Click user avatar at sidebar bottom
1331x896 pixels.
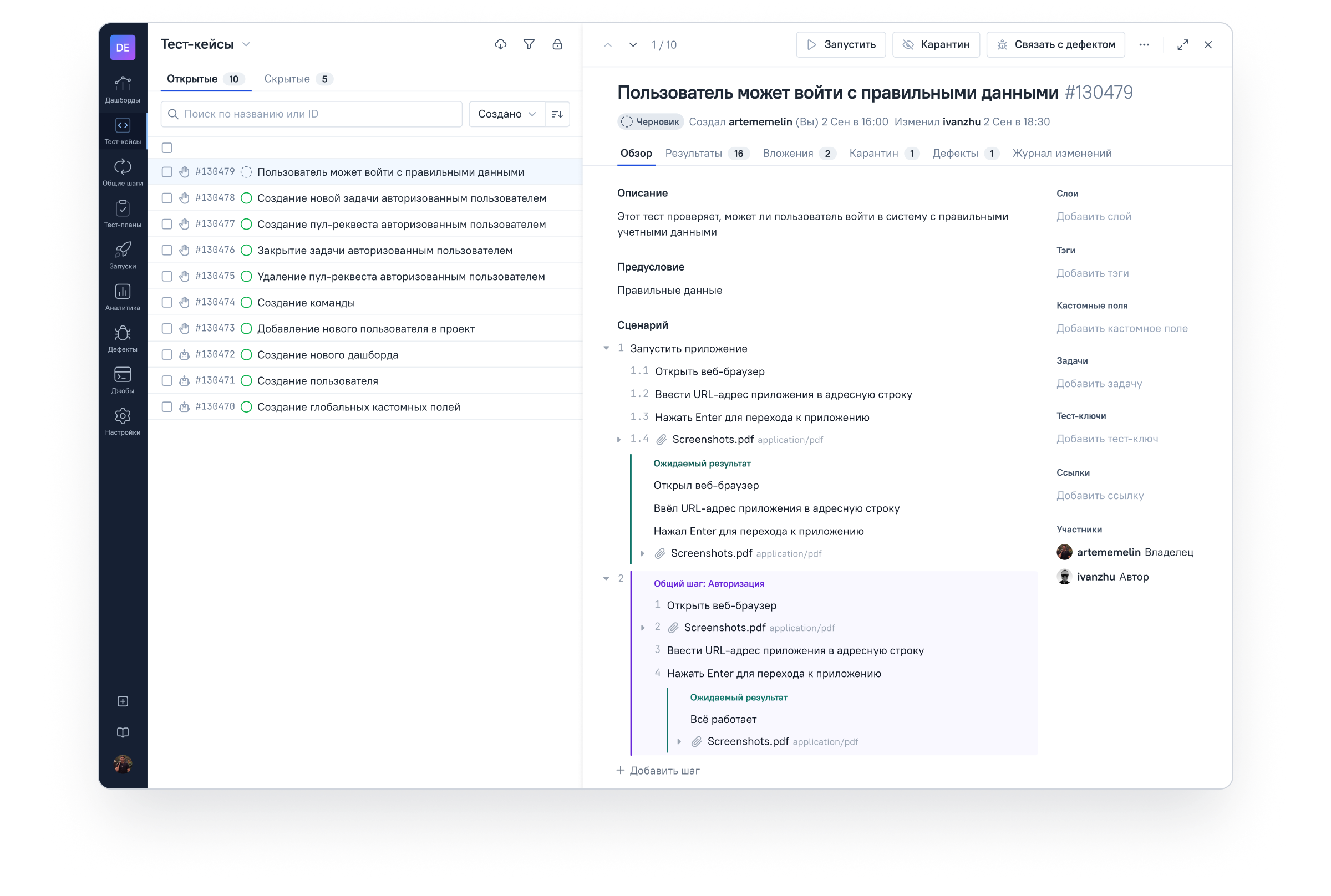coord(123,764)
